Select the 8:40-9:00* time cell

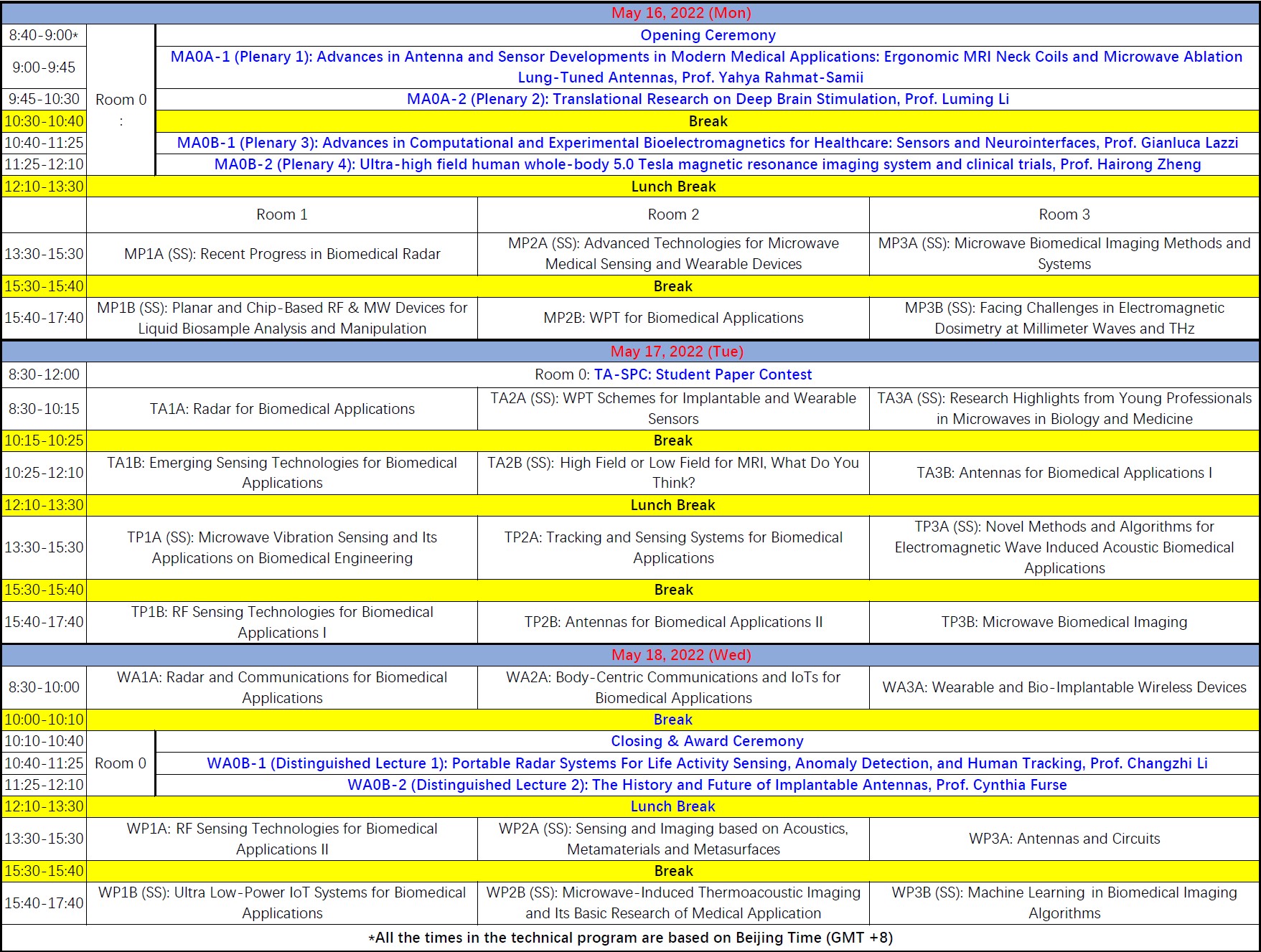pyautogui.click(x=44, y=35)
